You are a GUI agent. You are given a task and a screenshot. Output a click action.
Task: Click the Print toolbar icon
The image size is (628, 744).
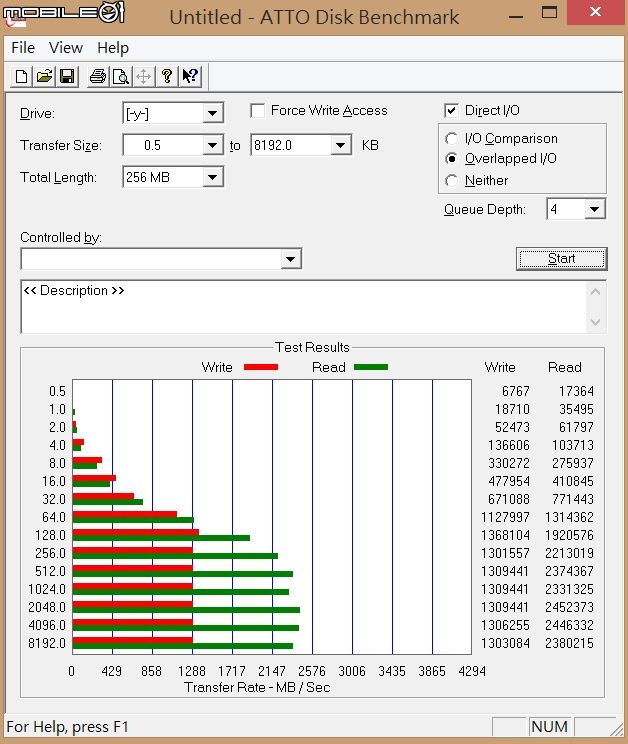(98, 76)
